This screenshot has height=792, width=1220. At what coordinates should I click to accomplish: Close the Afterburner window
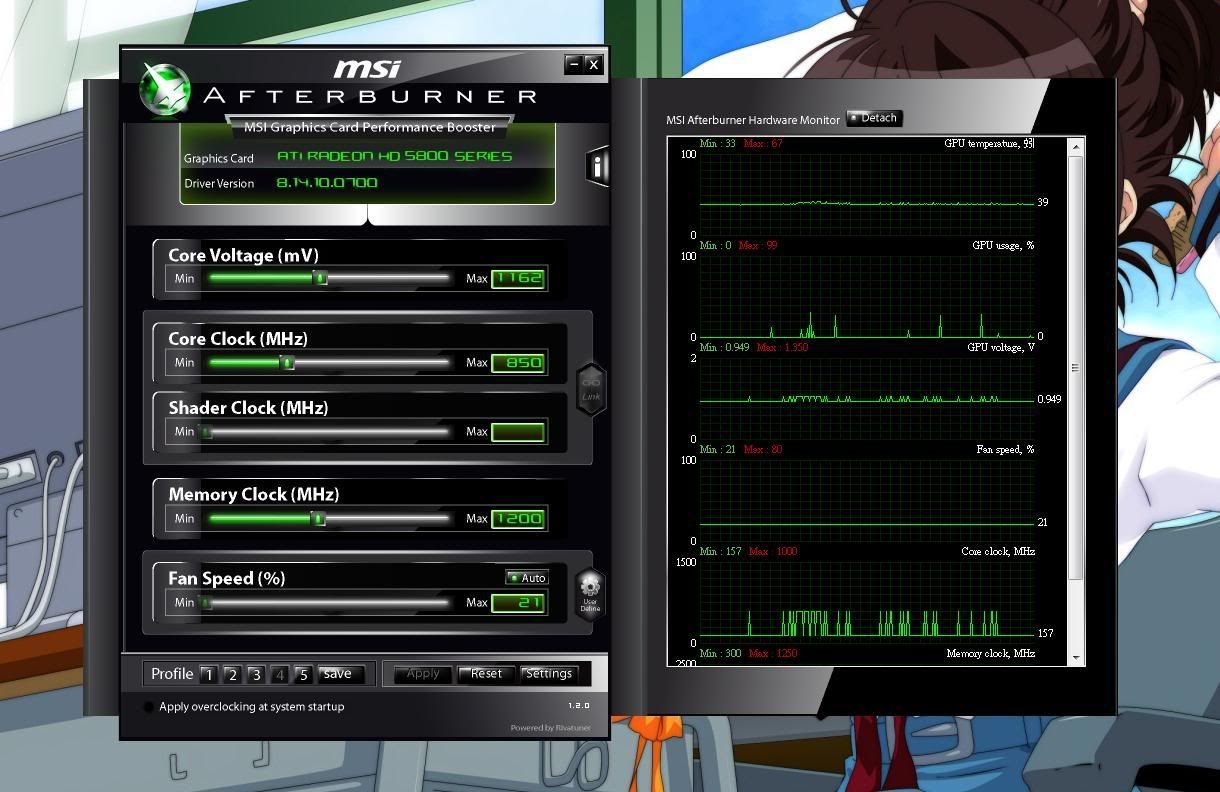[594, 64]
